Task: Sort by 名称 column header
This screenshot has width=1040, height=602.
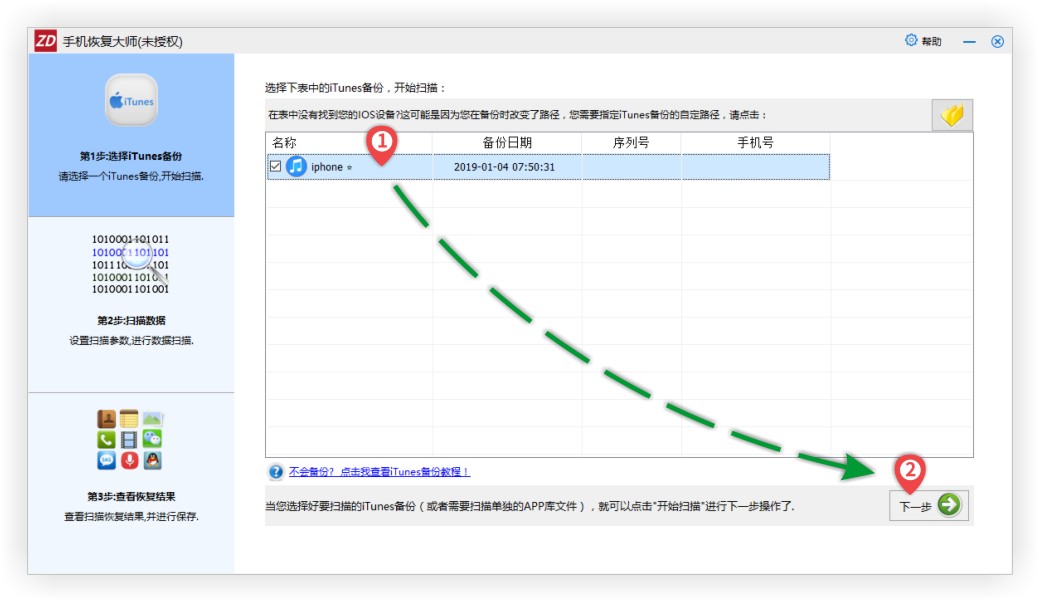Action: point(349,143)
